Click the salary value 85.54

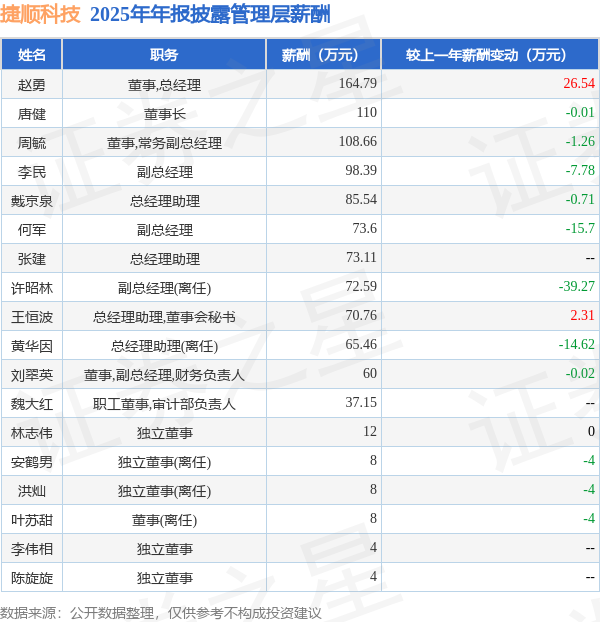[361, 199]
